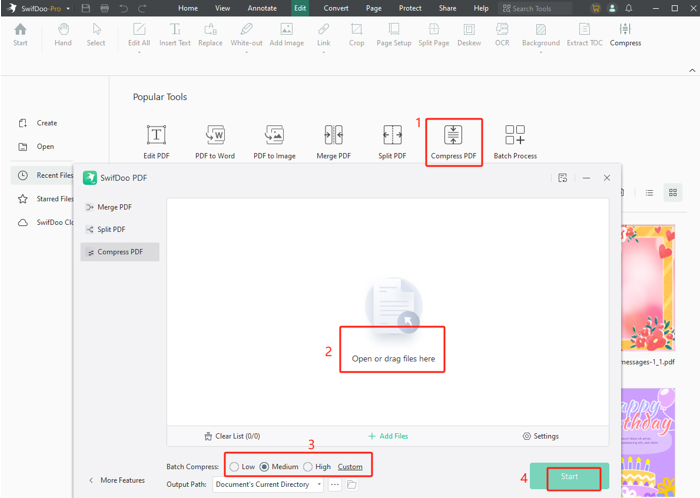Image resolution: width=700 pixels, height=498 pixels.
Task: Open the Share menu tab
Action: [447, 8]
